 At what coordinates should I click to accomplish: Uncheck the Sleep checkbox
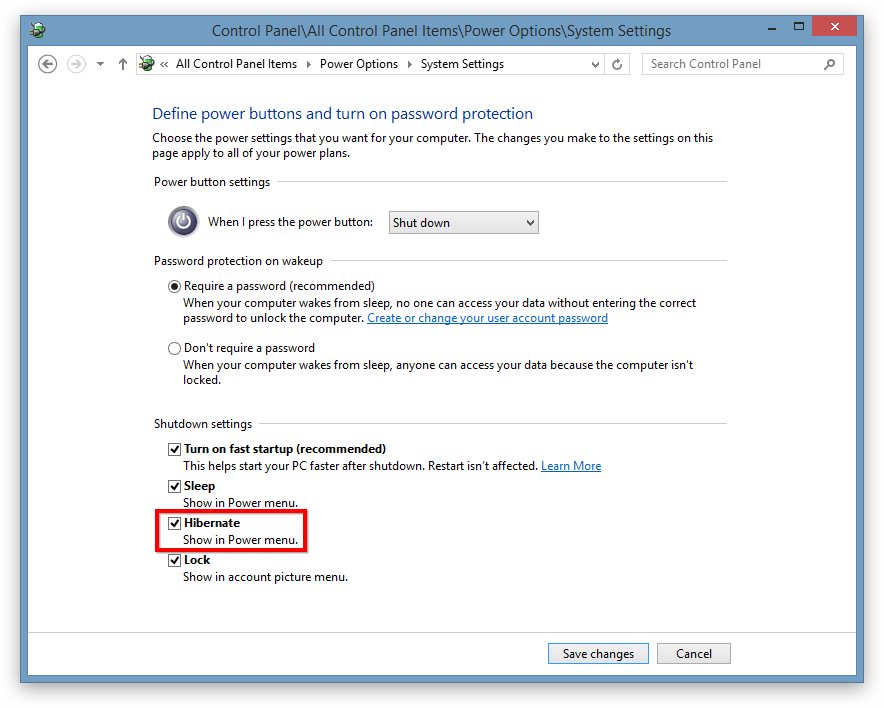(x=174, y=486)
